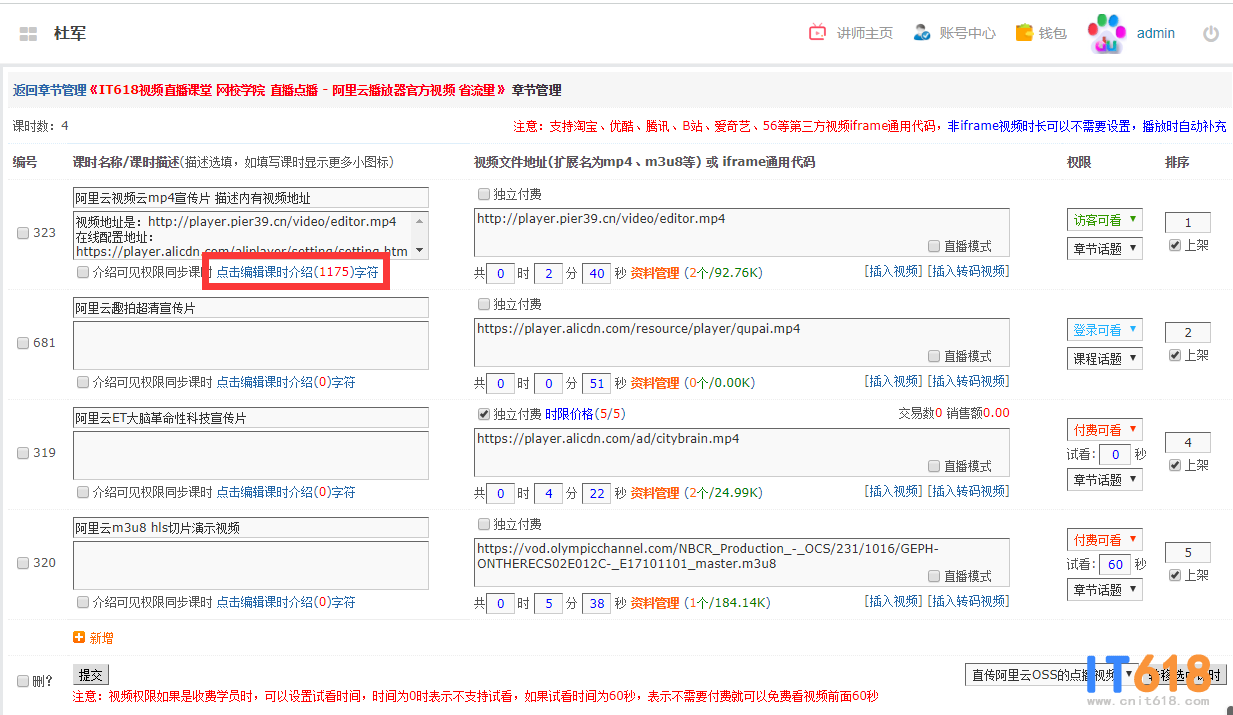
Task: Select checkbox for row 323
Action: pyautogui.click(x=23, y=233)
